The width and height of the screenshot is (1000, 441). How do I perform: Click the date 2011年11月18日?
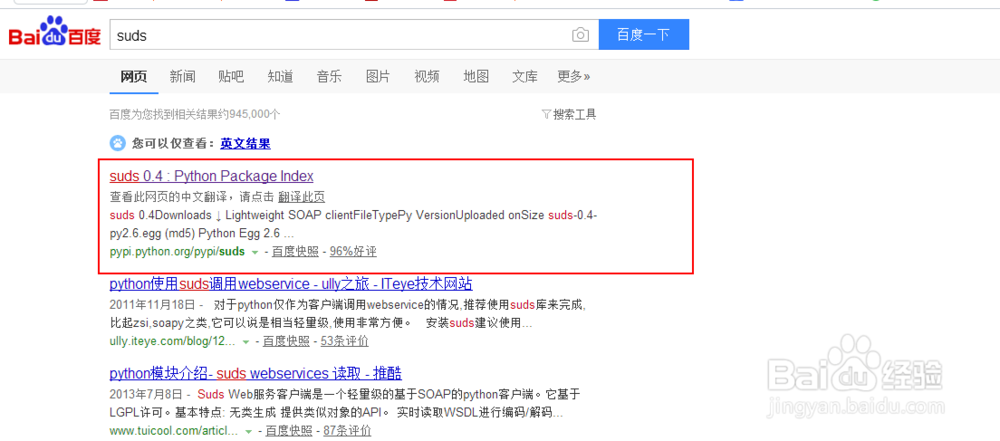pos(152,304)
